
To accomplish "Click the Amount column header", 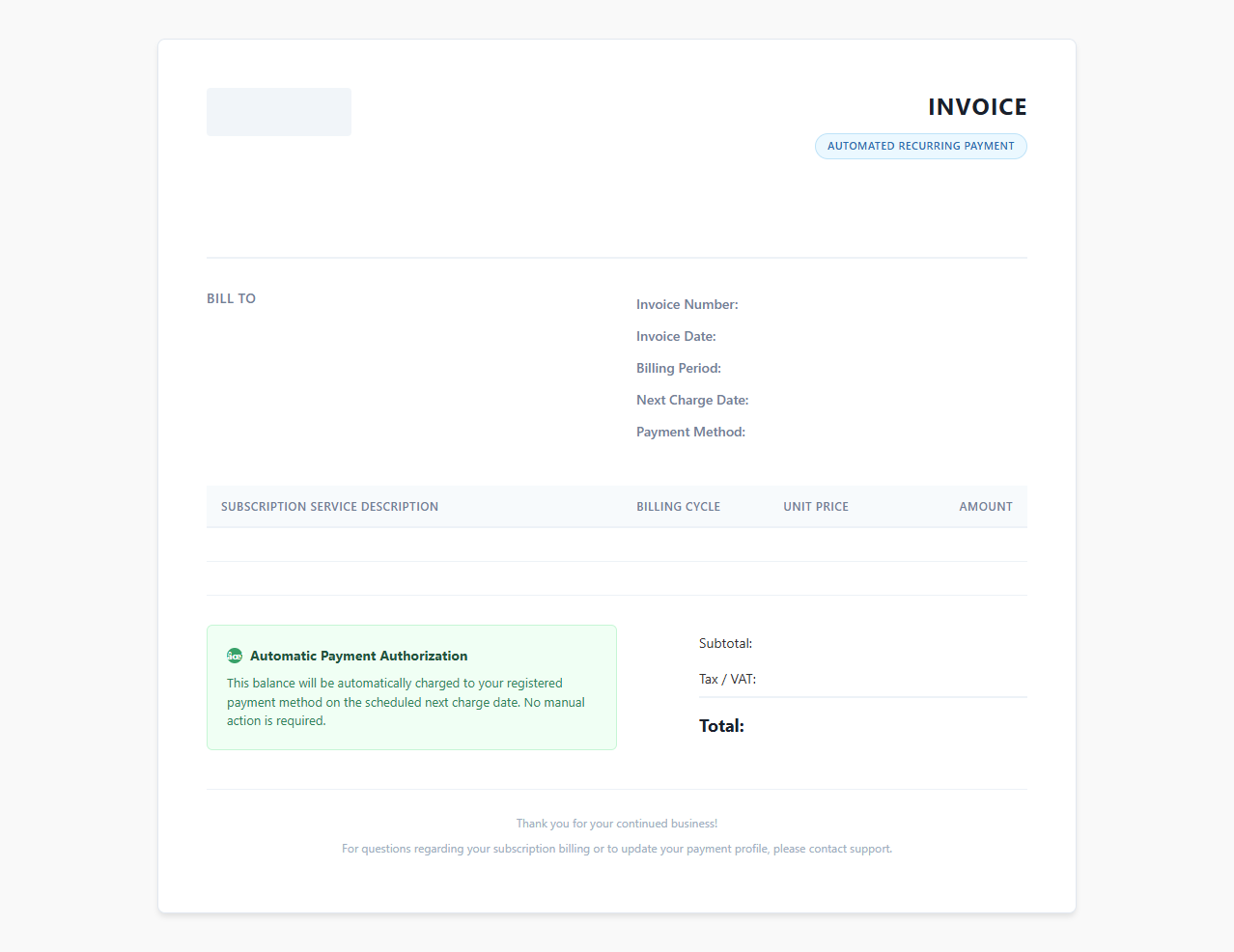I will [x=986, y=507].
